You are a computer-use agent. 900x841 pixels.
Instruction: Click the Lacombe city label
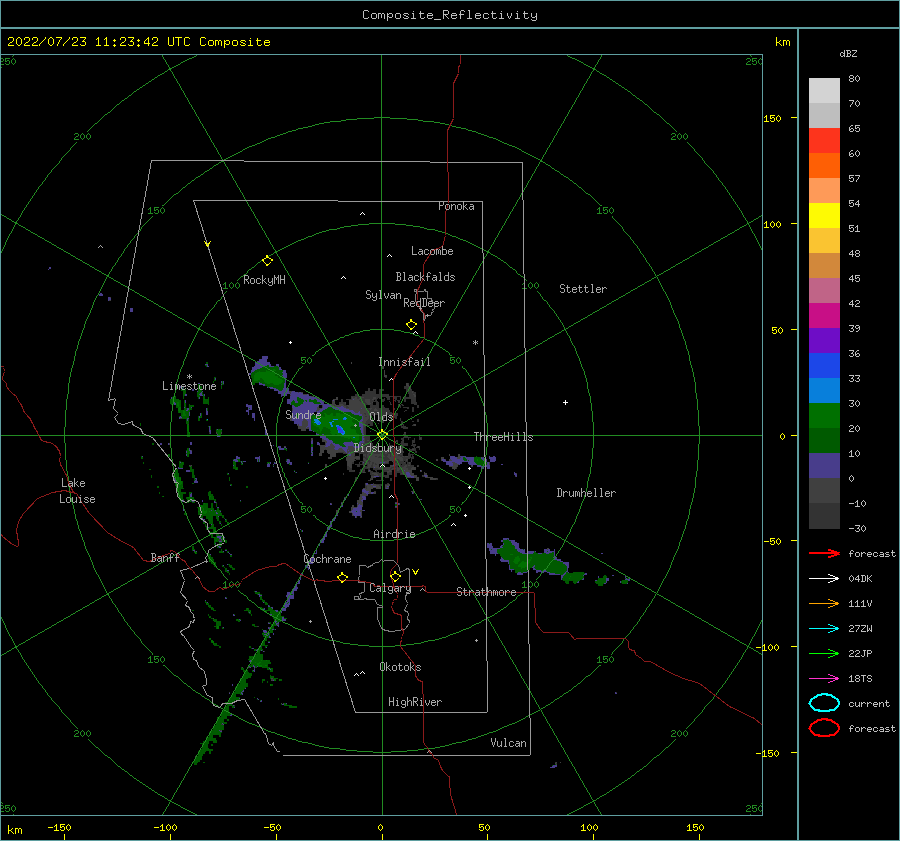click(x=432, y=251)
